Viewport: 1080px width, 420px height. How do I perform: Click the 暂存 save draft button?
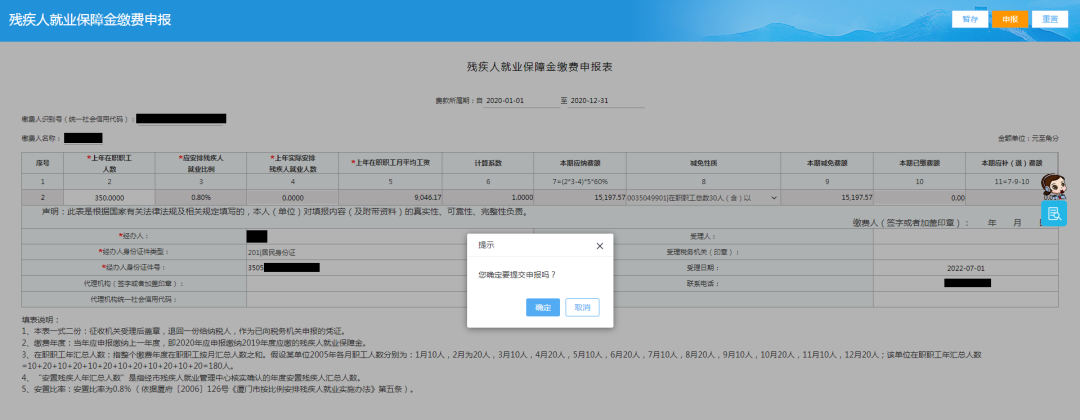coord(969,19)
